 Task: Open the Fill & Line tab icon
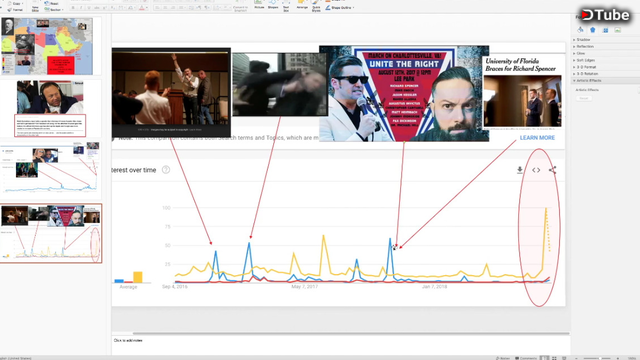[580, 30]
